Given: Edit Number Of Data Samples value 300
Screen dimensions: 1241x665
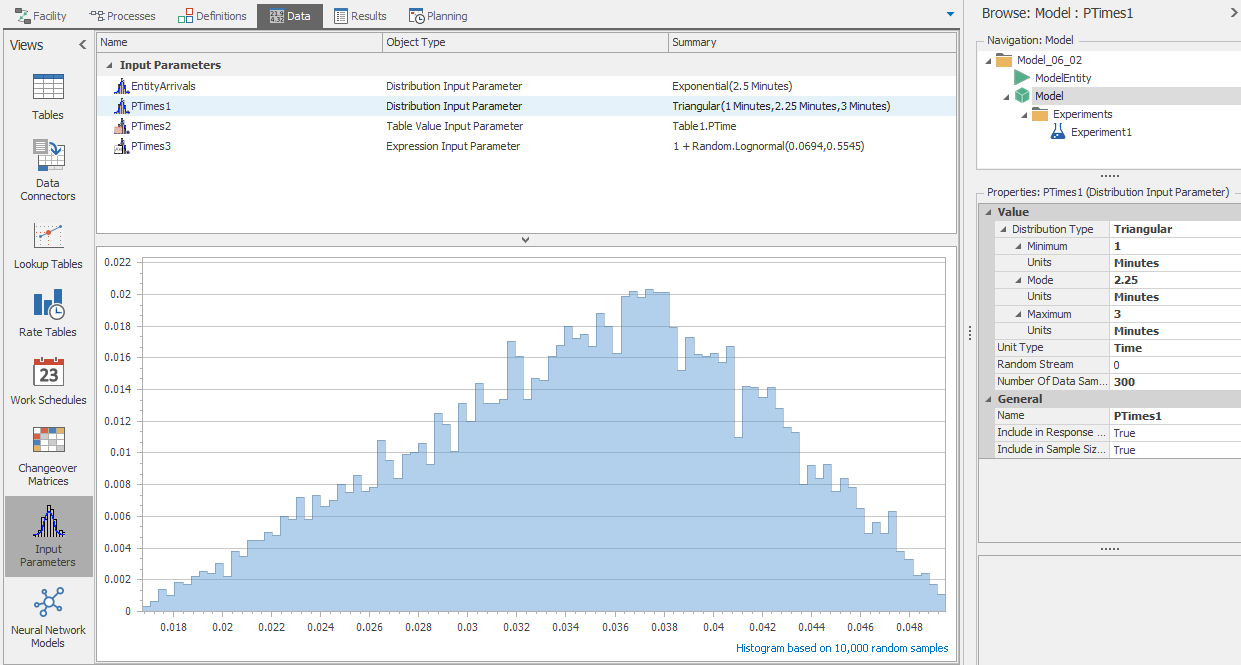Looking at the screenshot, I should click(x=1175, y=382).
